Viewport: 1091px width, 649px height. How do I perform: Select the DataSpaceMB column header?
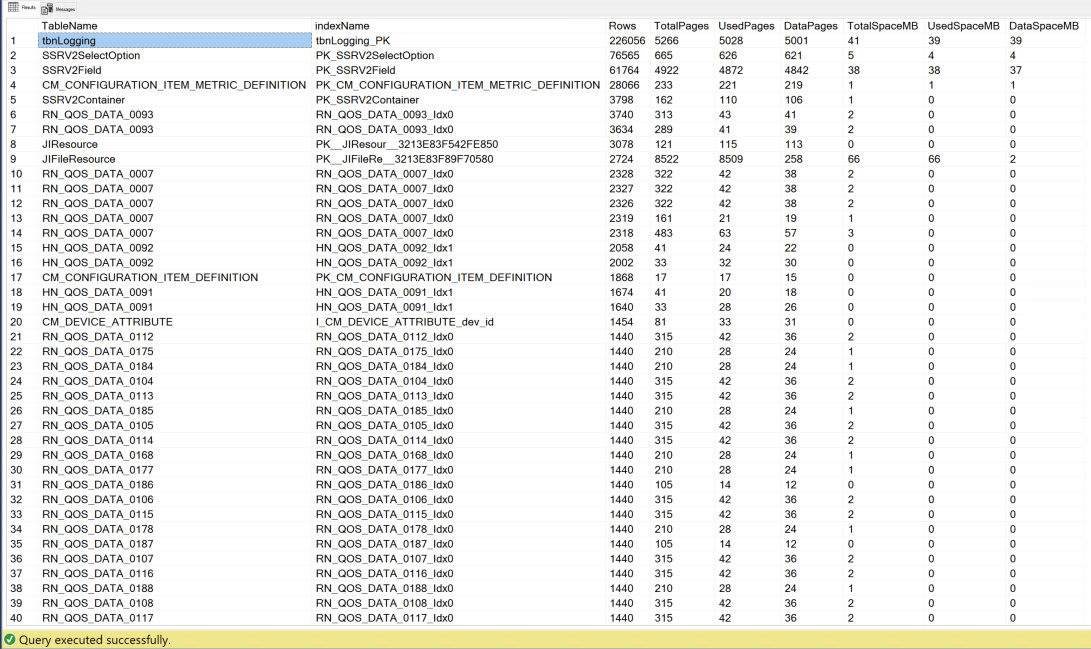point(1043,26)
